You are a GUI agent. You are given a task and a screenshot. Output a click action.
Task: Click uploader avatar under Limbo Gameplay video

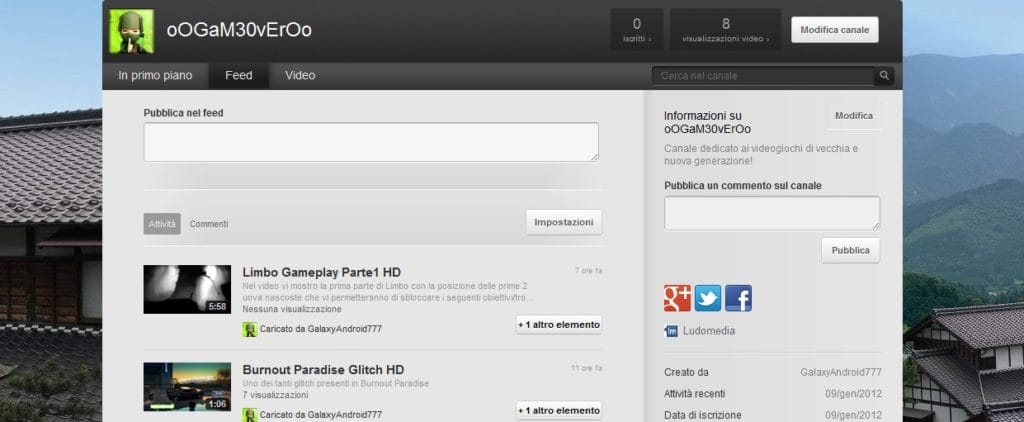pos(249,329)
